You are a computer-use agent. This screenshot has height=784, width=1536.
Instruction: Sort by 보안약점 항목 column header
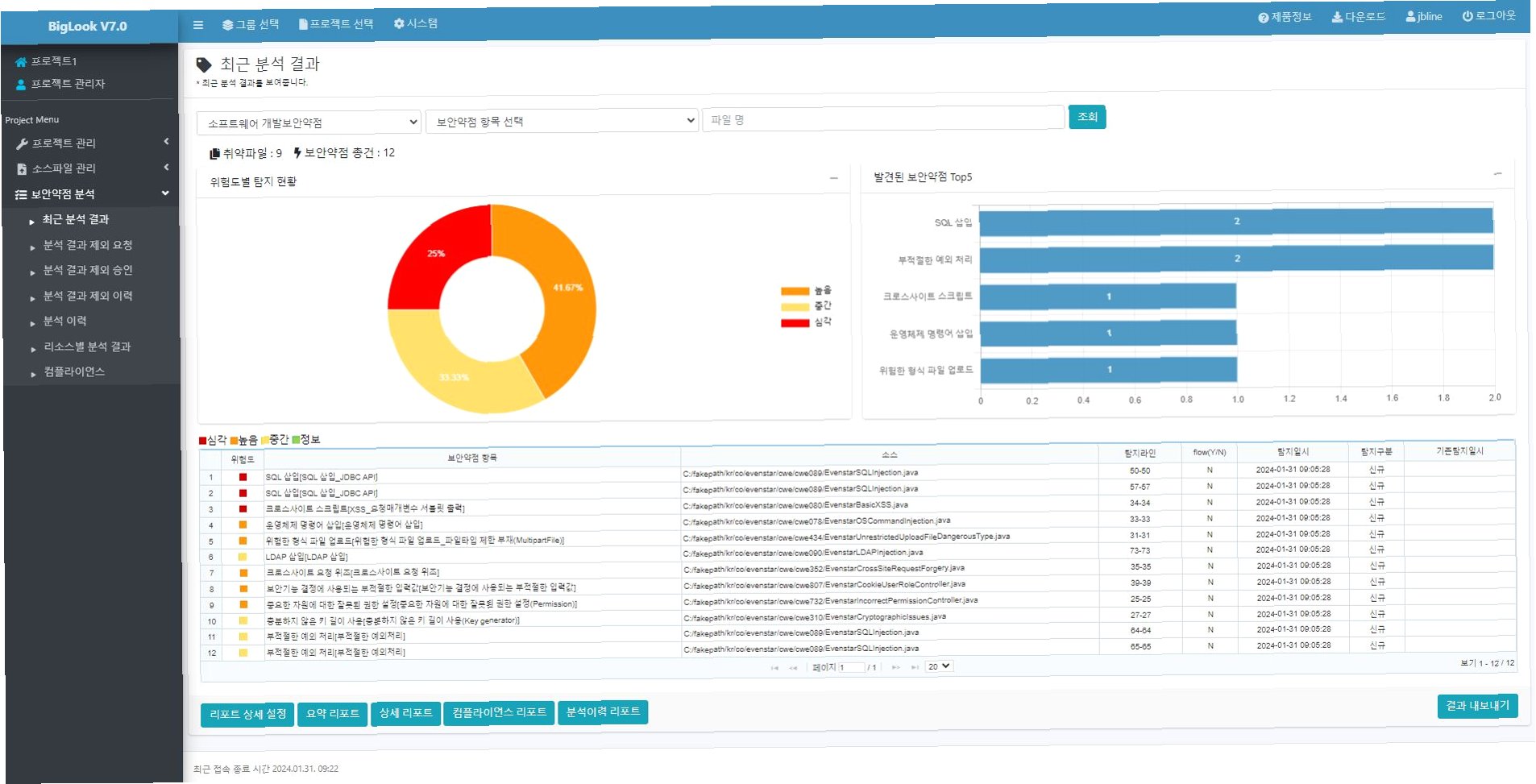pos(471,457)
